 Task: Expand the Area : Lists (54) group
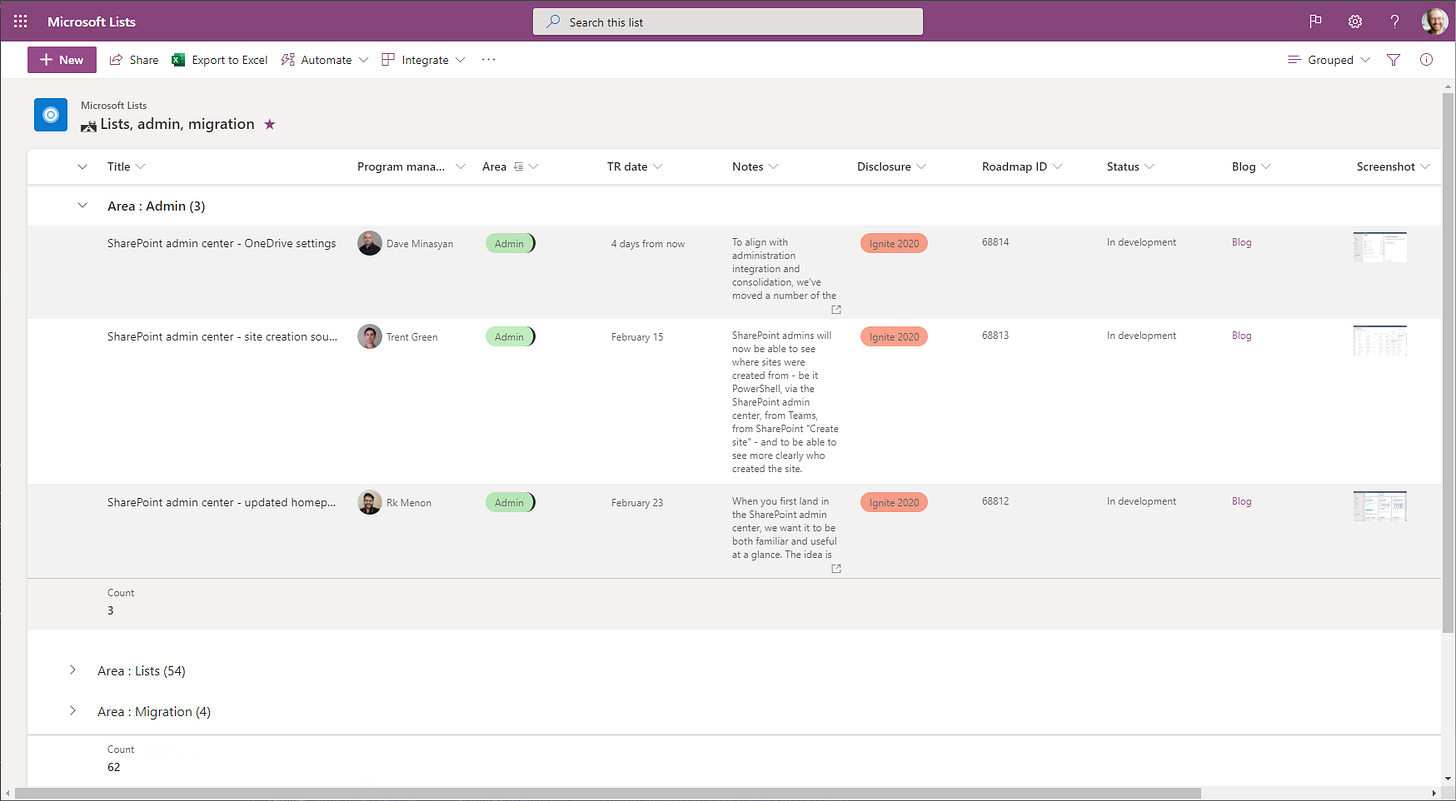(72, 670)
